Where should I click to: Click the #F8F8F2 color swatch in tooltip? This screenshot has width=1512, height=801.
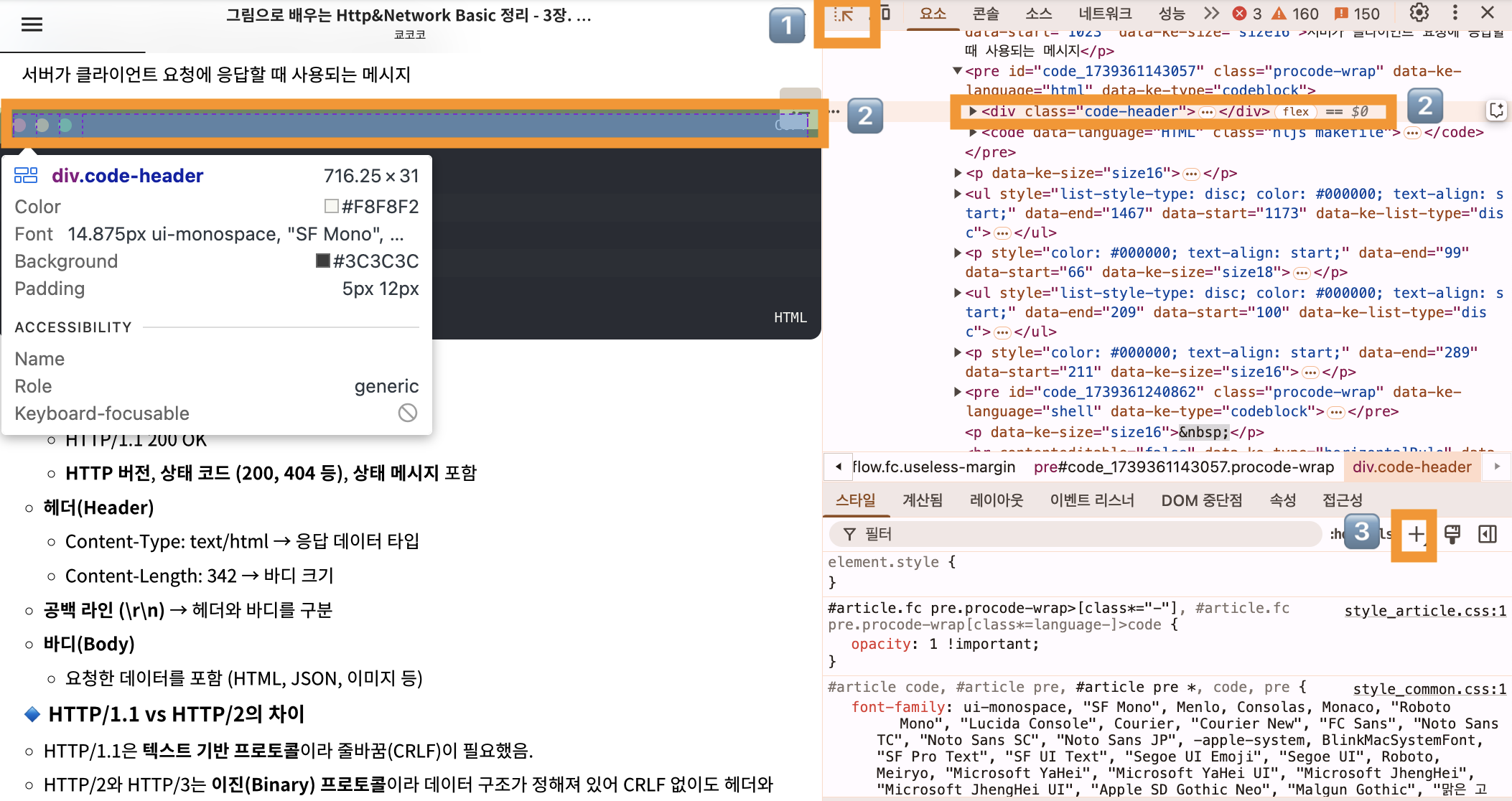point(332,206)
